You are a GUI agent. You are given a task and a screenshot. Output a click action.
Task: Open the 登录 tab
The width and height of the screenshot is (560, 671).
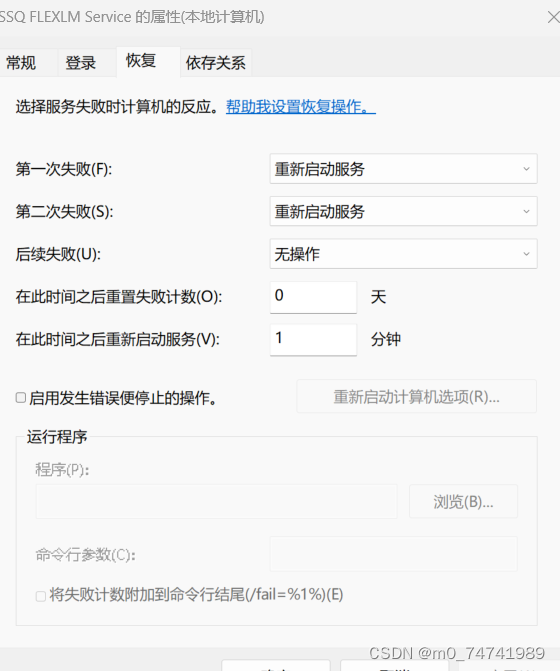tap(80, 63)
